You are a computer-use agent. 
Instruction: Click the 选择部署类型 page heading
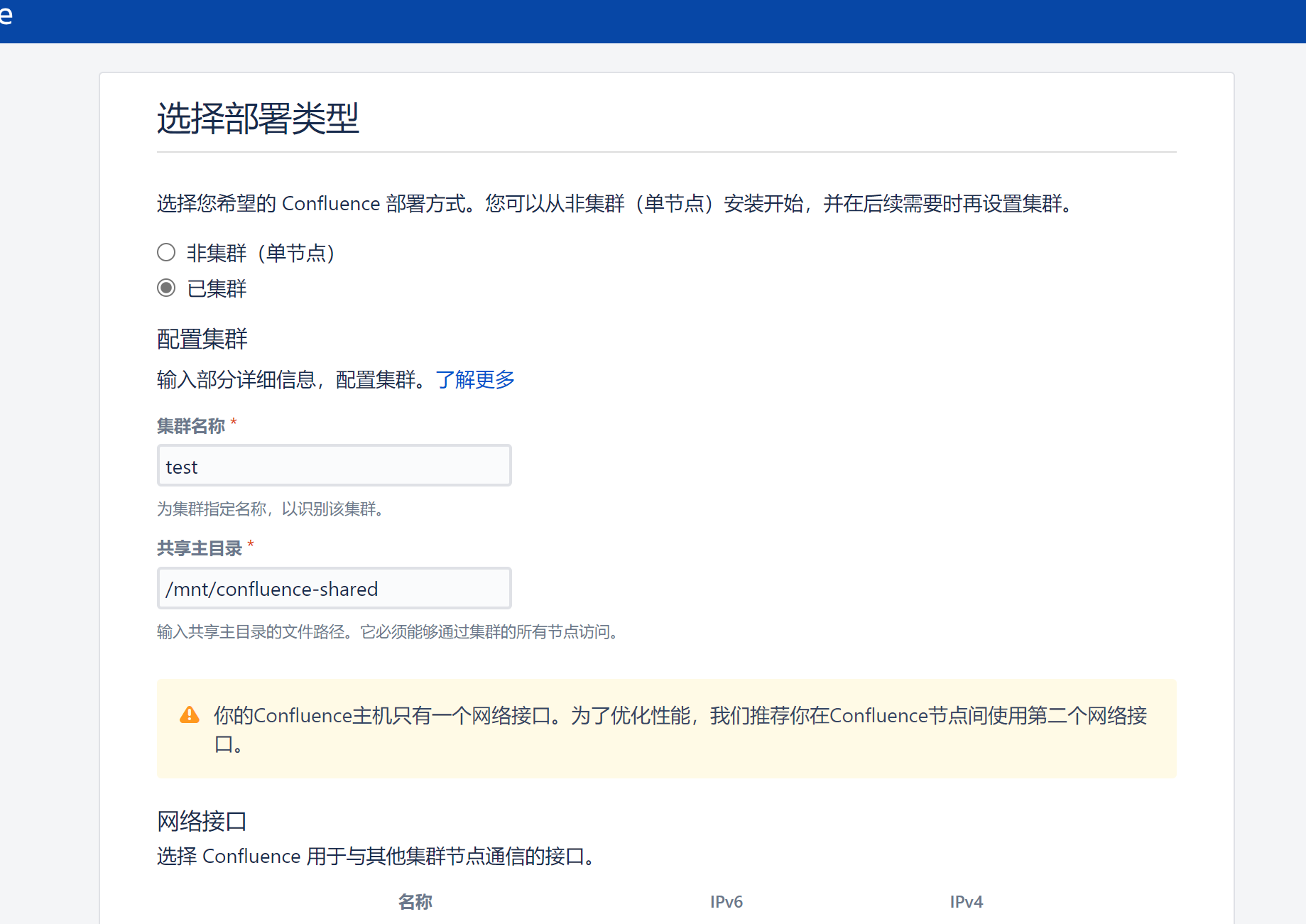click(258, 118)
